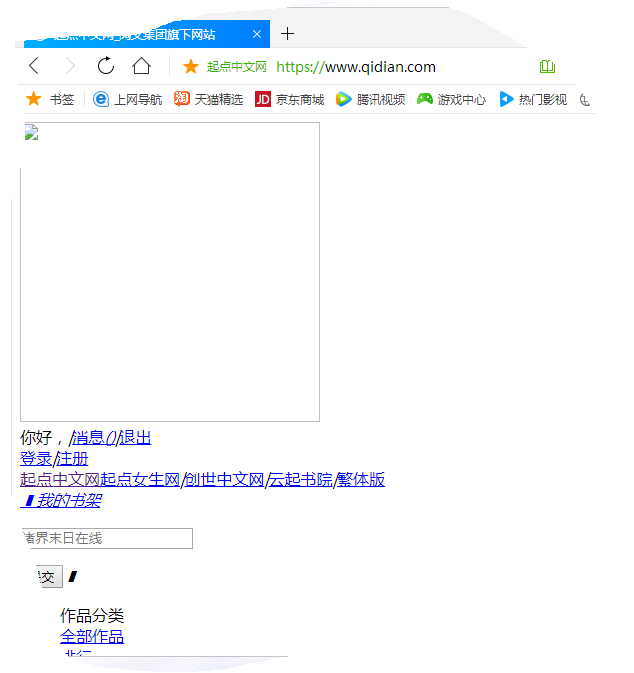Click the 作品分类 category heading
The image size is (634, 673).
[x=92, y=615]
